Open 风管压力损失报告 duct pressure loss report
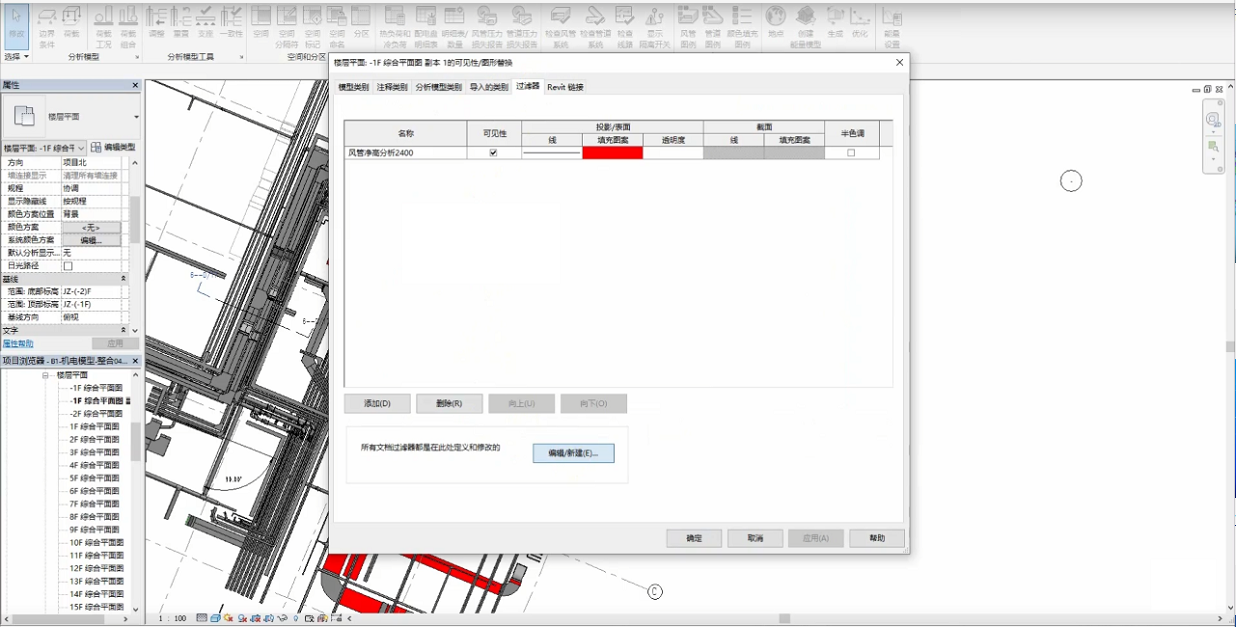Viewport: 1236px width, 627px height. tap(487, 26)
